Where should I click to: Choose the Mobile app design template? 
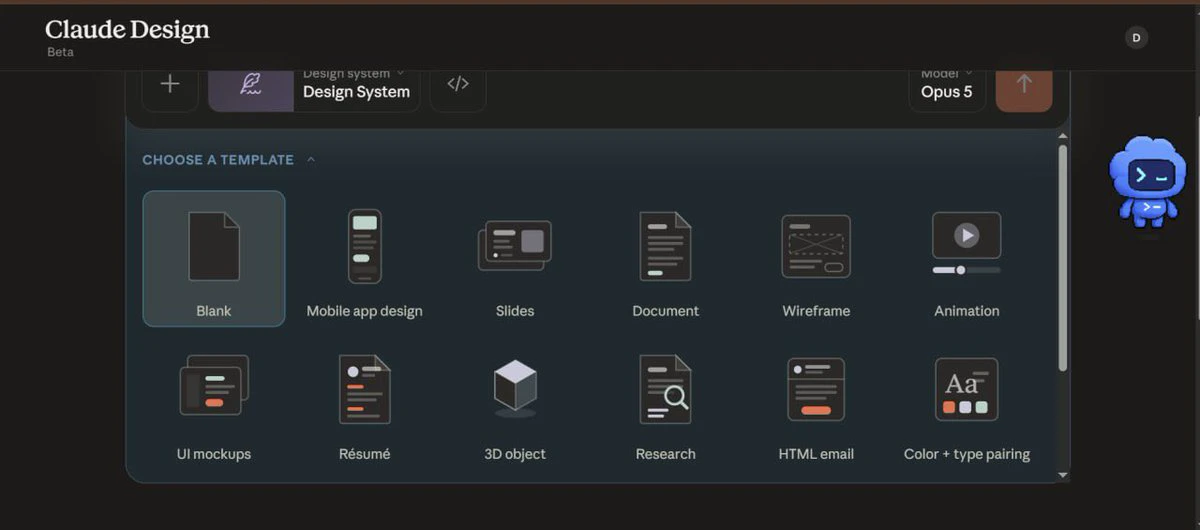point(364,259)
